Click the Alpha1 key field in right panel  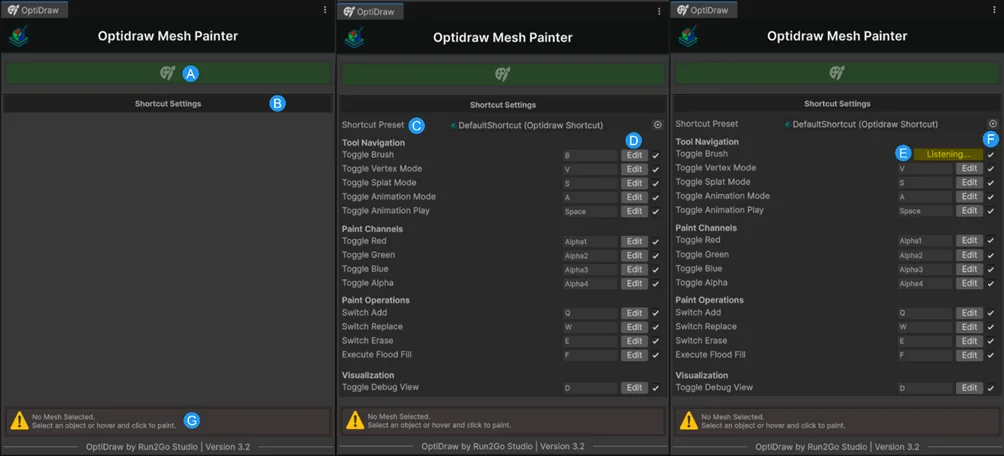click(x=925, y=241)
